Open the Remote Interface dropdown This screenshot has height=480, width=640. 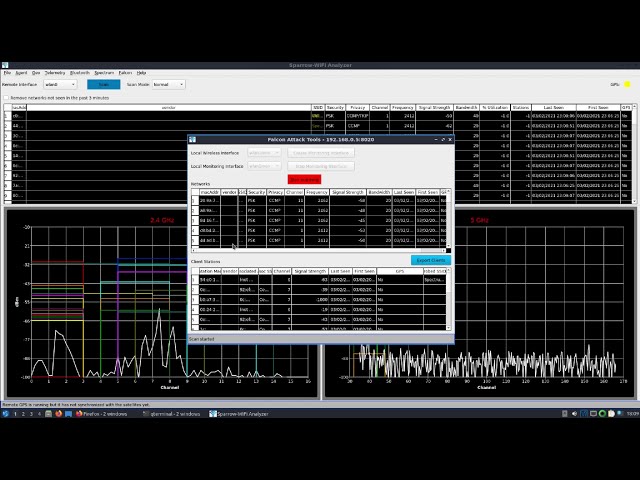(x=60, y=84)
